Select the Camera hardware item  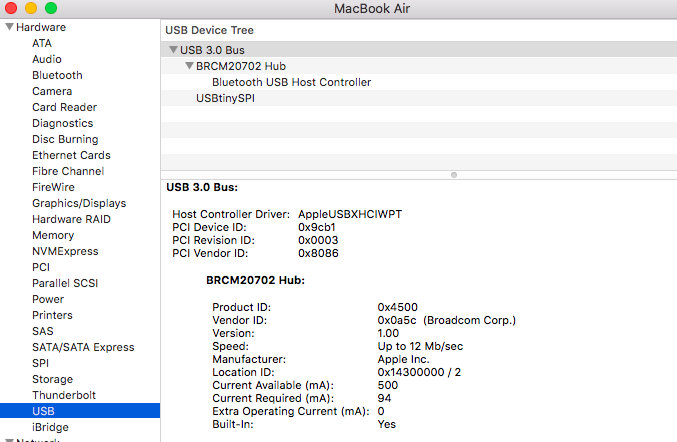pyautogui.click(x=52, y=91)
